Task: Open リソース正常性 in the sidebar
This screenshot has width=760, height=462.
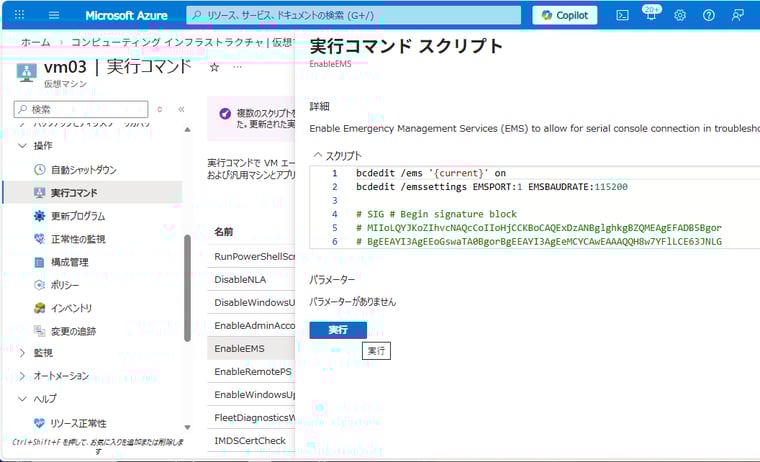Action: [78, 423]
